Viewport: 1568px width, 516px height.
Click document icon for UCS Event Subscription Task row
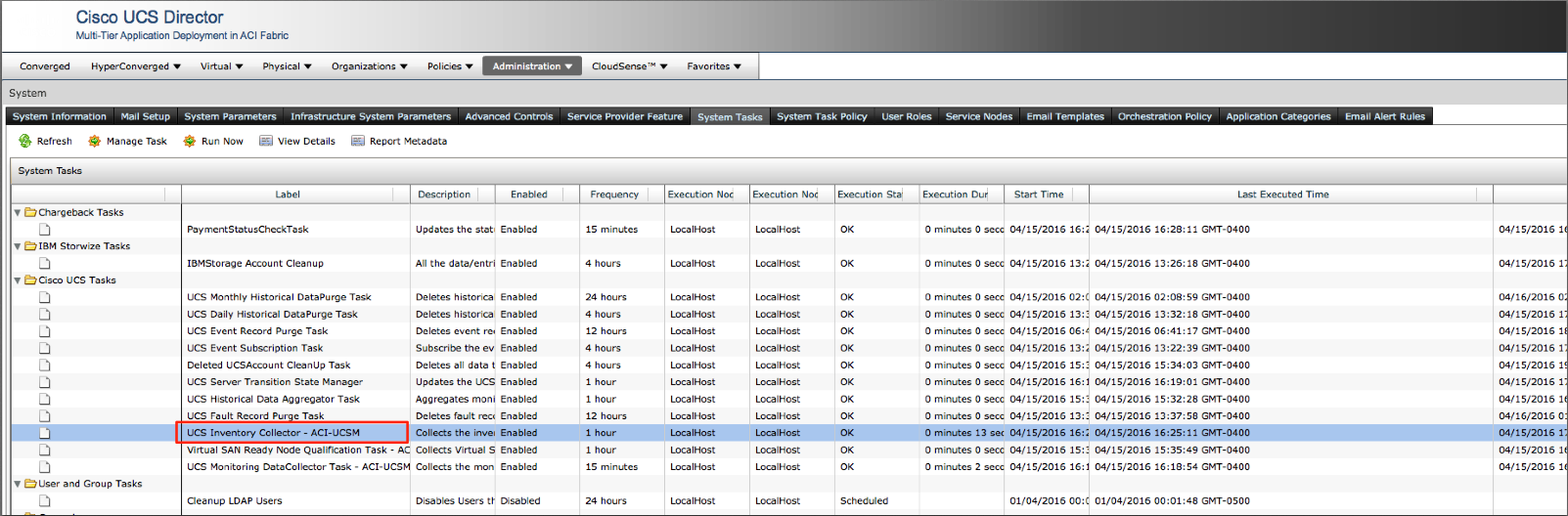coord(45,348)
